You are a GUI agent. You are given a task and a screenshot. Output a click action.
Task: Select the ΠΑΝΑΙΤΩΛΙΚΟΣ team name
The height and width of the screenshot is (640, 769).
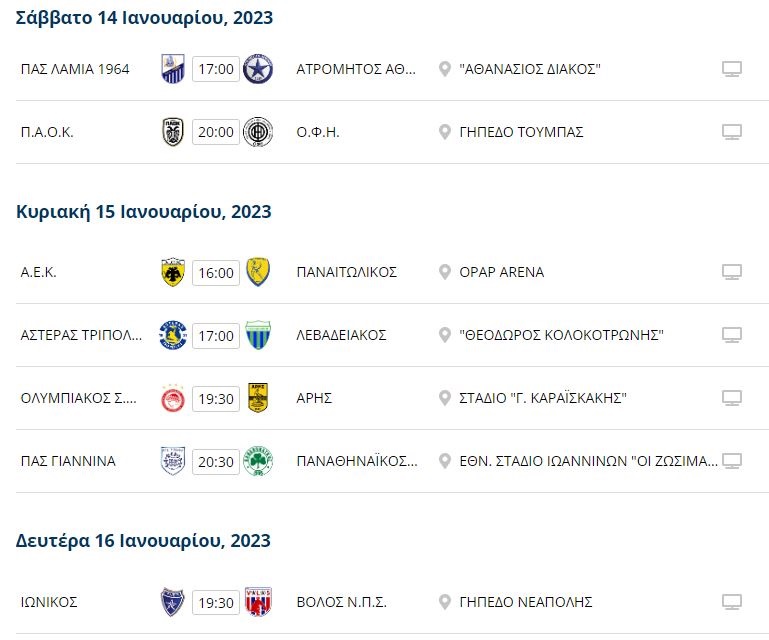pos(347,272)
